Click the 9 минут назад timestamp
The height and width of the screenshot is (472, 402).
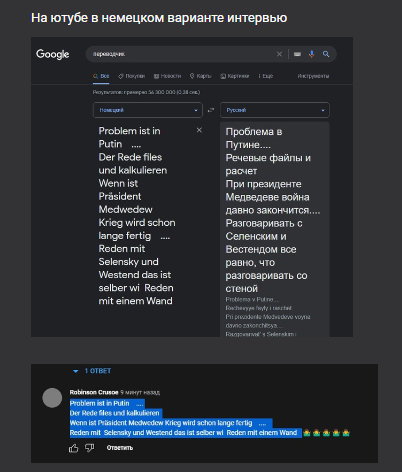[x=140, y=392]
